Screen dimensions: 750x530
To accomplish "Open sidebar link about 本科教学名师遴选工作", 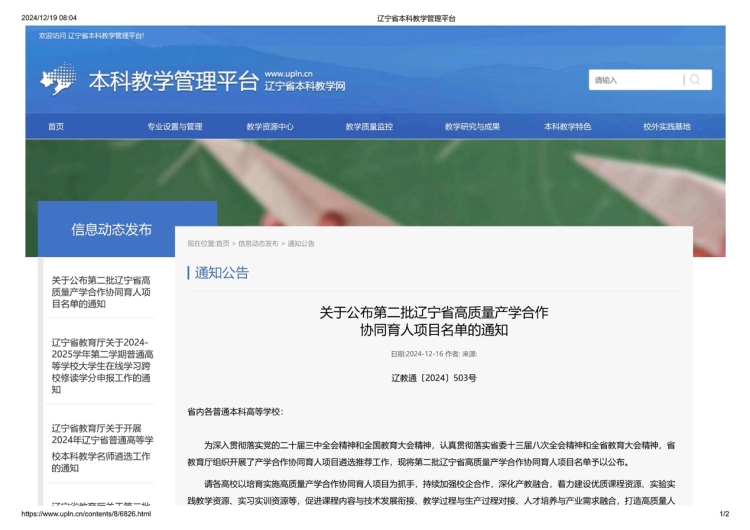I will [x=102, y=448].
